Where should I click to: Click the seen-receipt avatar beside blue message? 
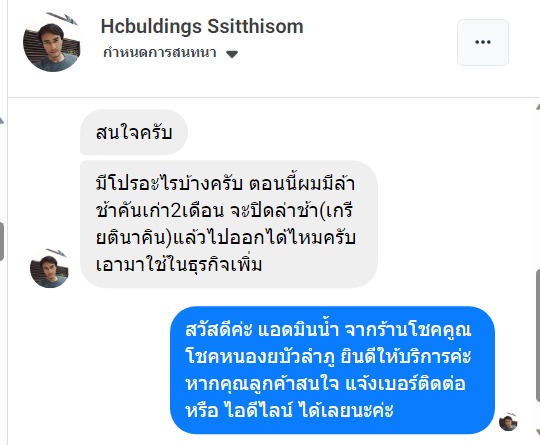508,422
